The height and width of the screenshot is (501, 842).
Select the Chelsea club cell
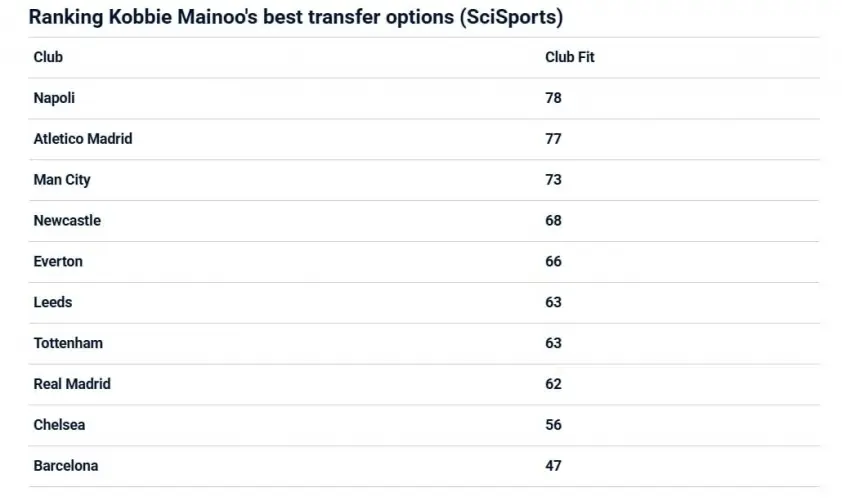click(x=59, y=425)
